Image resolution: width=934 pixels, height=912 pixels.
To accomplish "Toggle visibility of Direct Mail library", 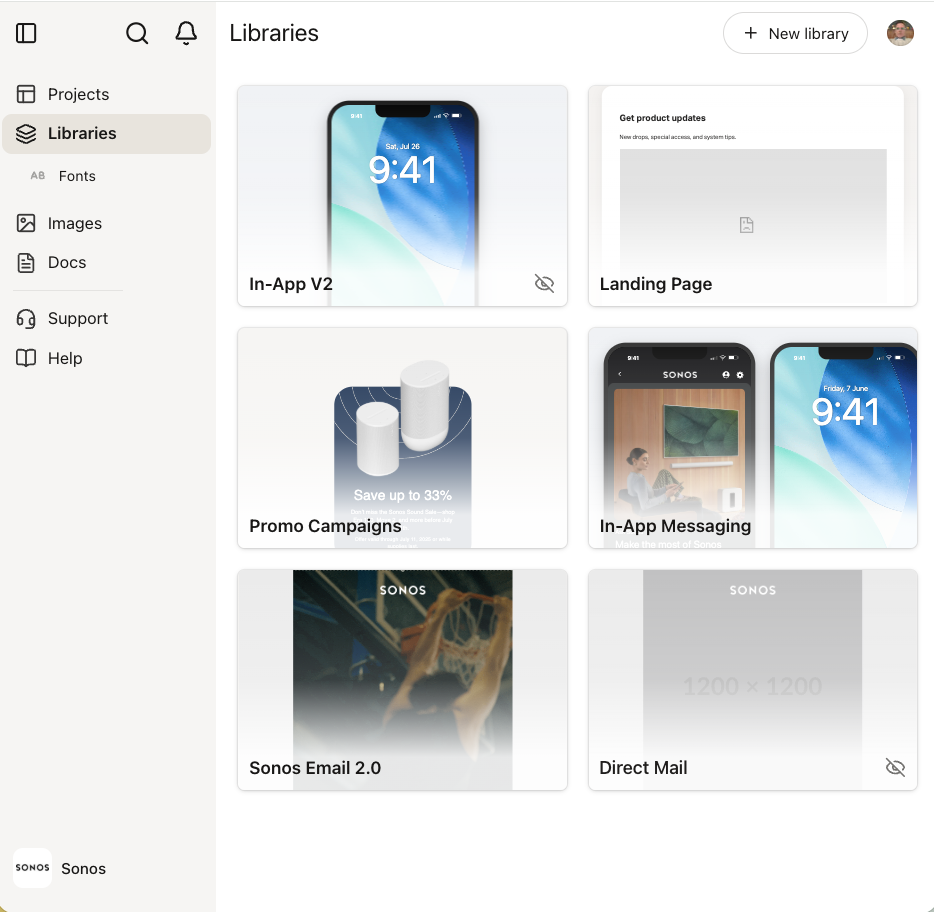I will (x=895, y=768).
